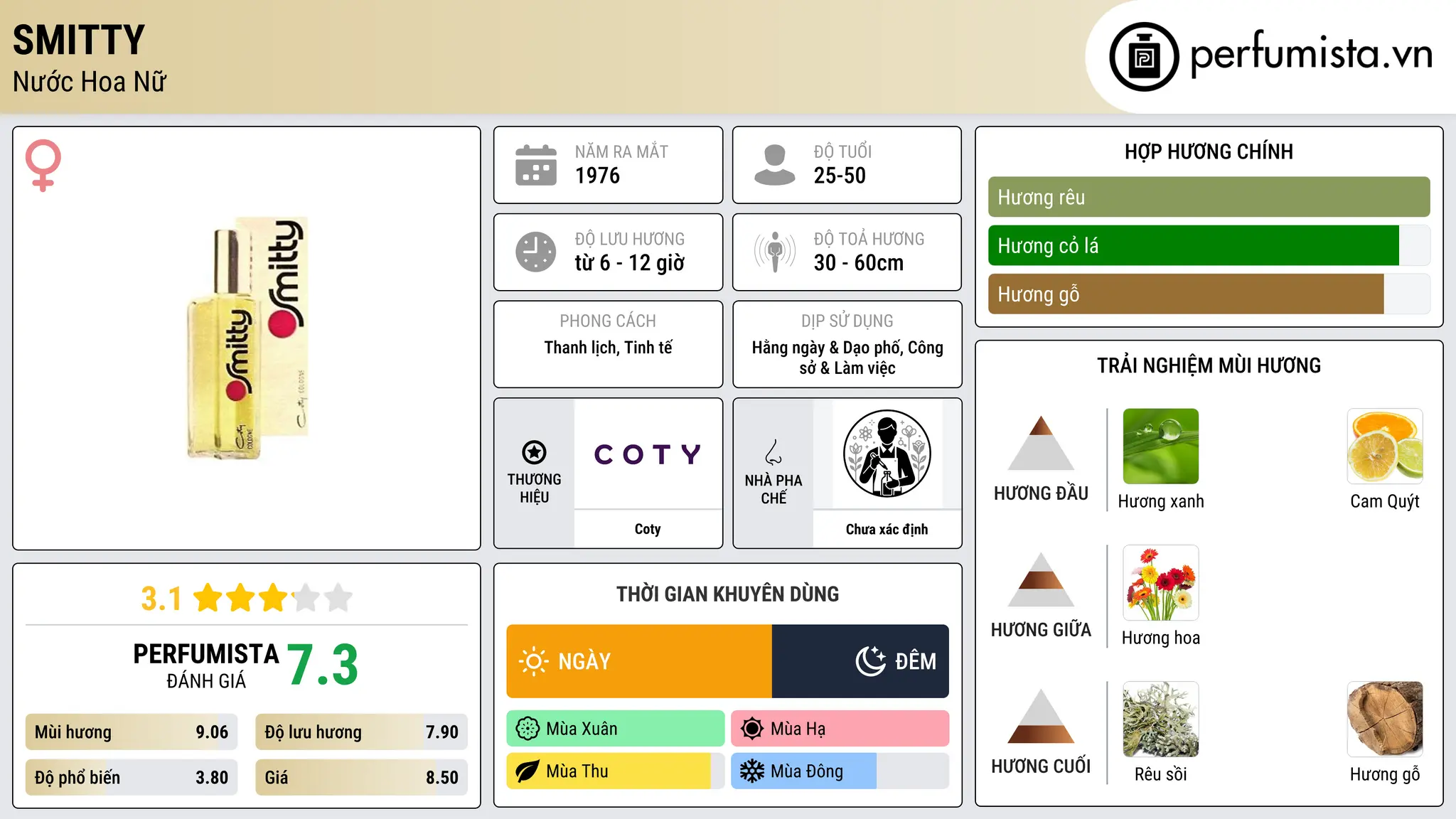1456x819 pixels.
Task: Click the sillage icon beside Độ toả hương
Action: pos(774,252)
